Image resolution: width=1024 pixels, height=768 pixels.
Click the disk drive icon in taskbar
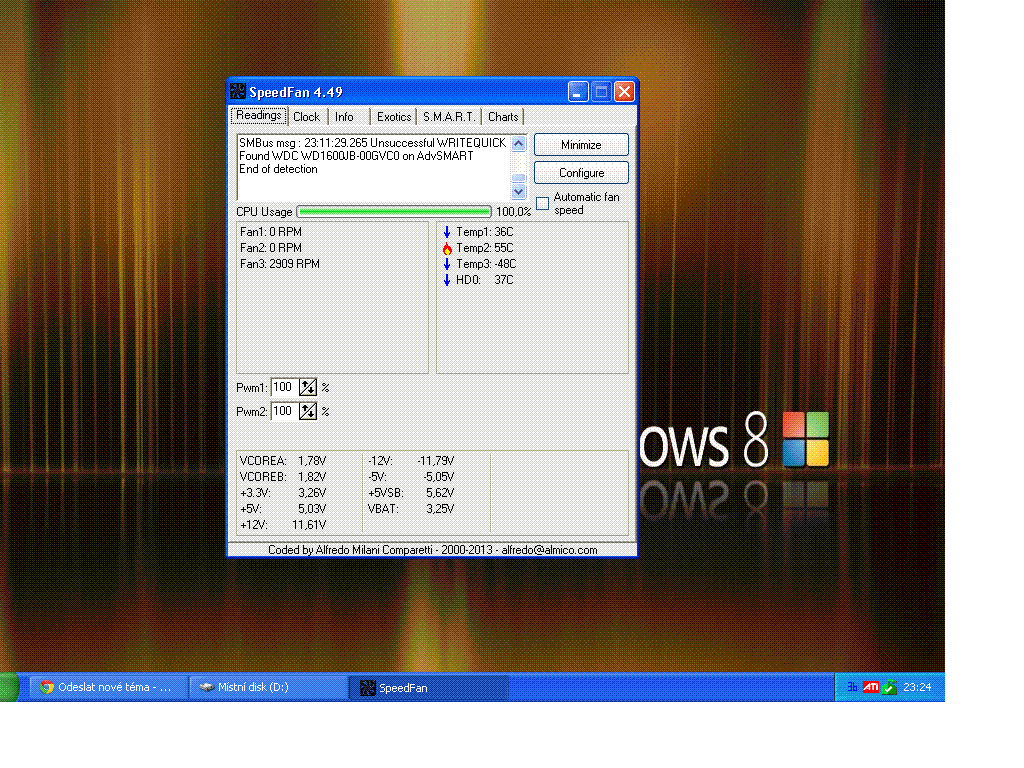click(x=206, y=687)
